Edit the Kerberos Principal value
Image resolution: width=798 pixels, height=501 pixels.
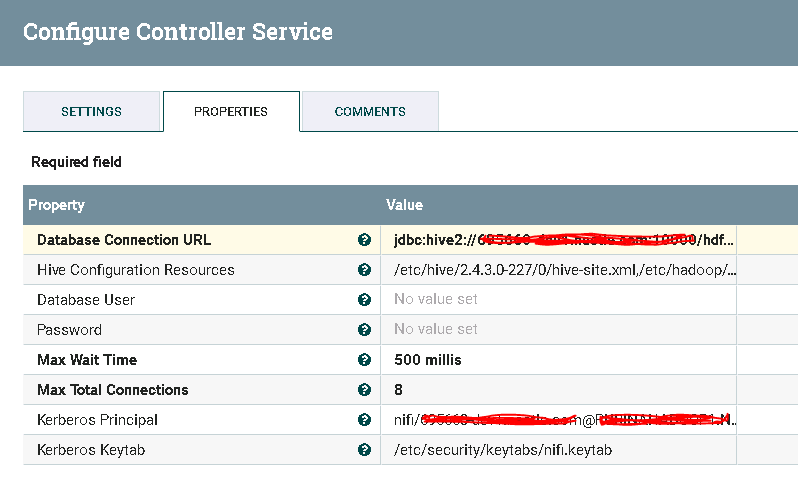coord(558,420)
